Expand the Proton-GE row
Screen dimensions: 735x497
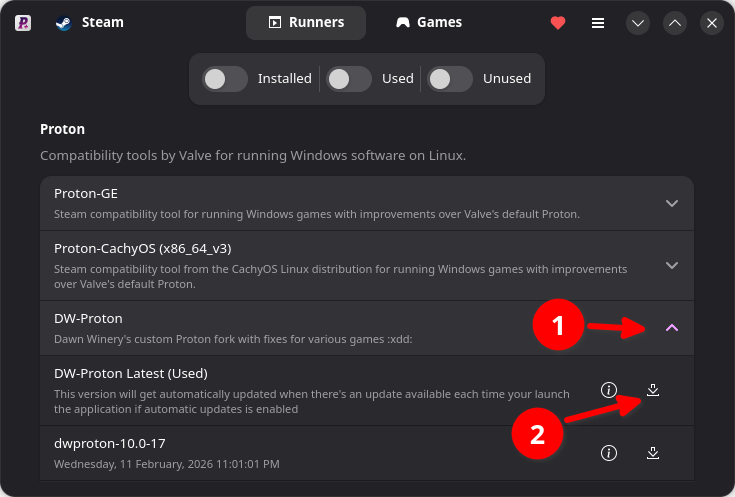click(672, 203)
